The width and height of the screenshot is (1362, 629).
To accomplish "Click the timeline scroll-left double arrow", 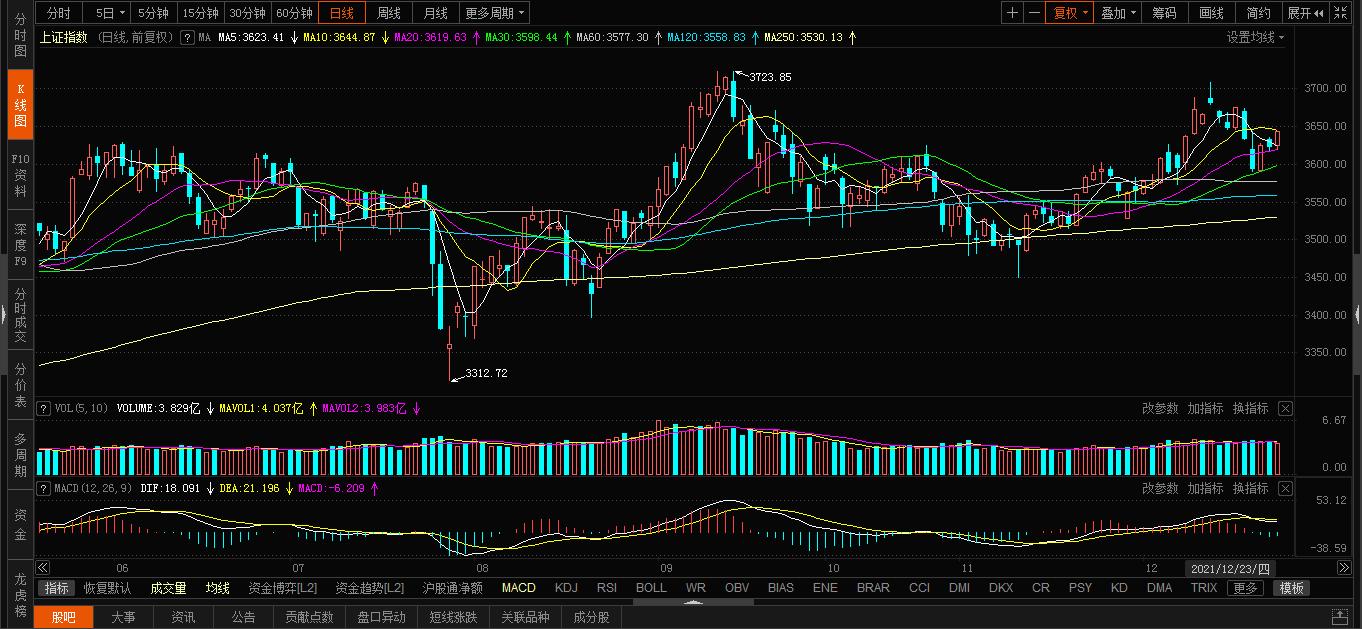I will 43,568.
